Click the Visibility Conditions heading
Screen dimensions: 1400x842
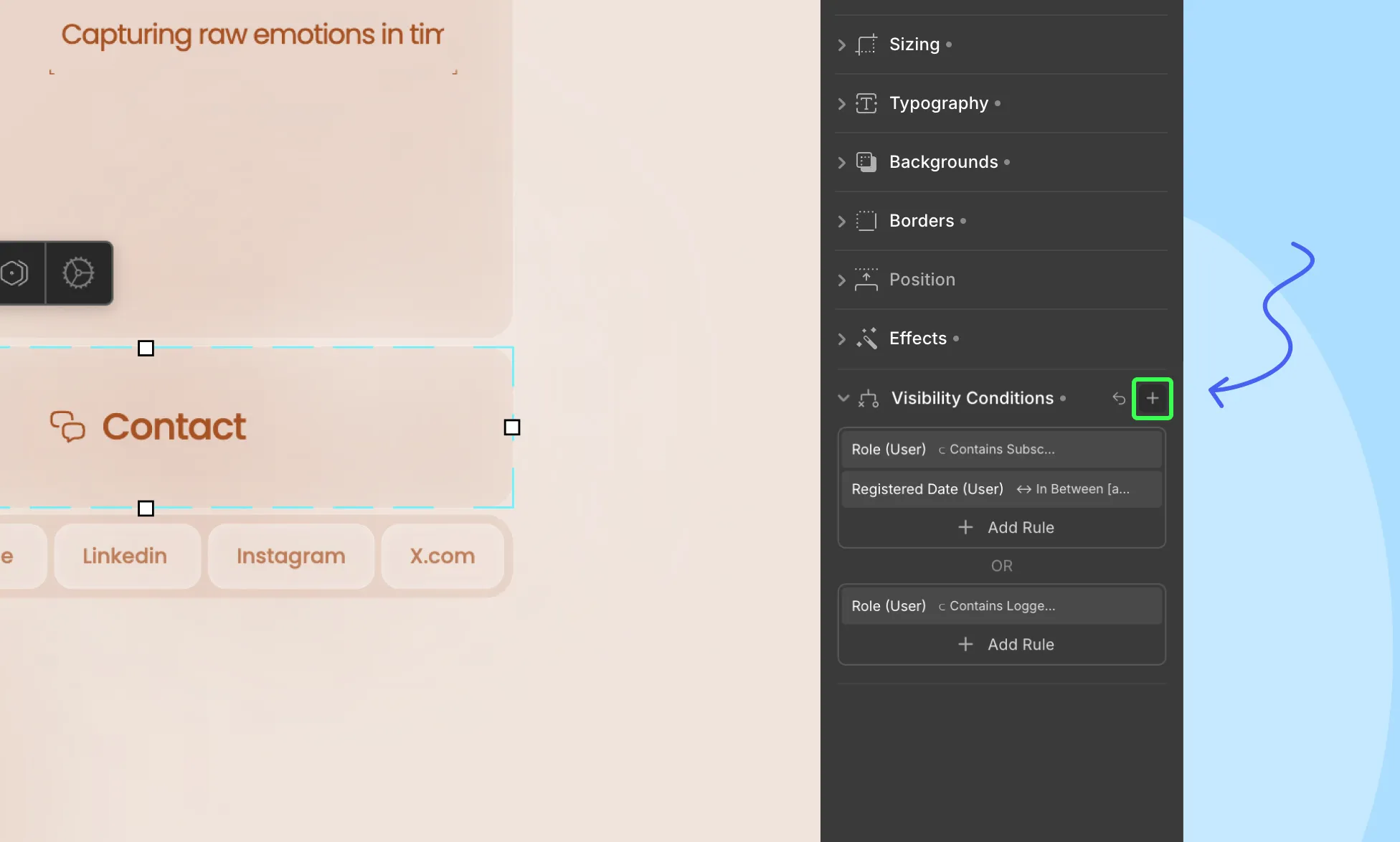[x=973, y=398]
